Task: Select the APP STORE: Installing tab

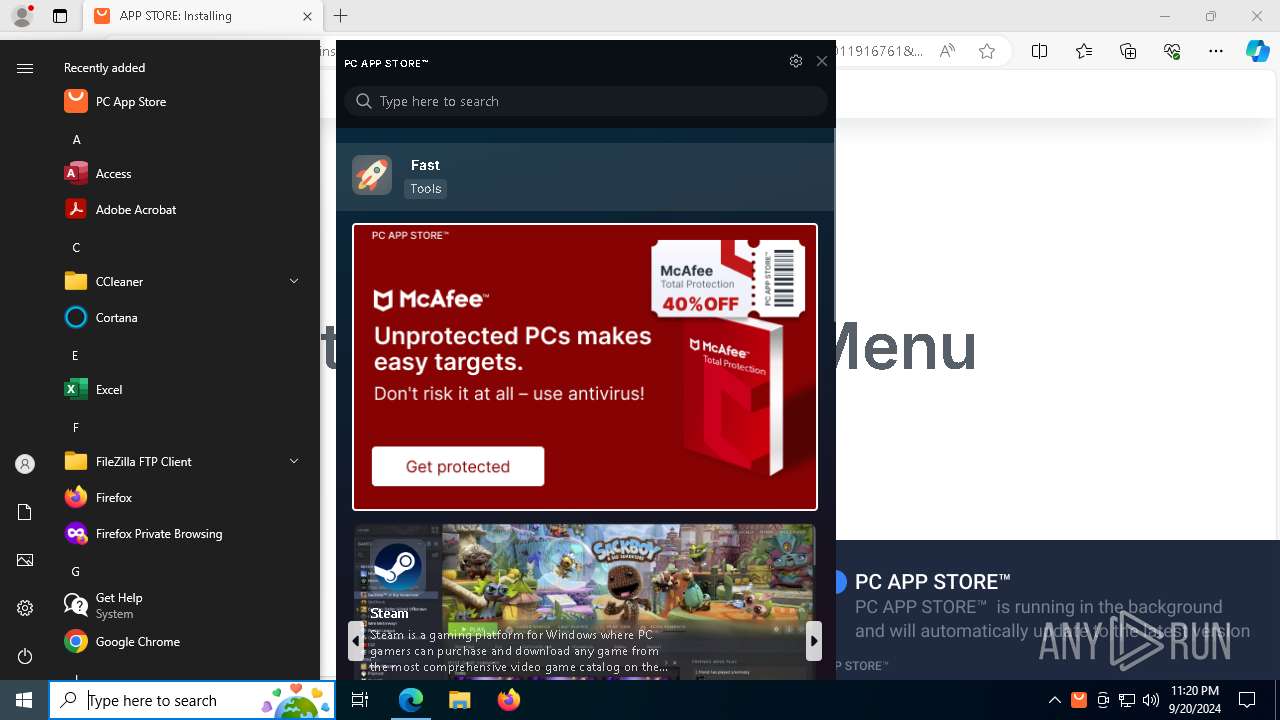Action: pyautogui.click(x=203, y=16)
